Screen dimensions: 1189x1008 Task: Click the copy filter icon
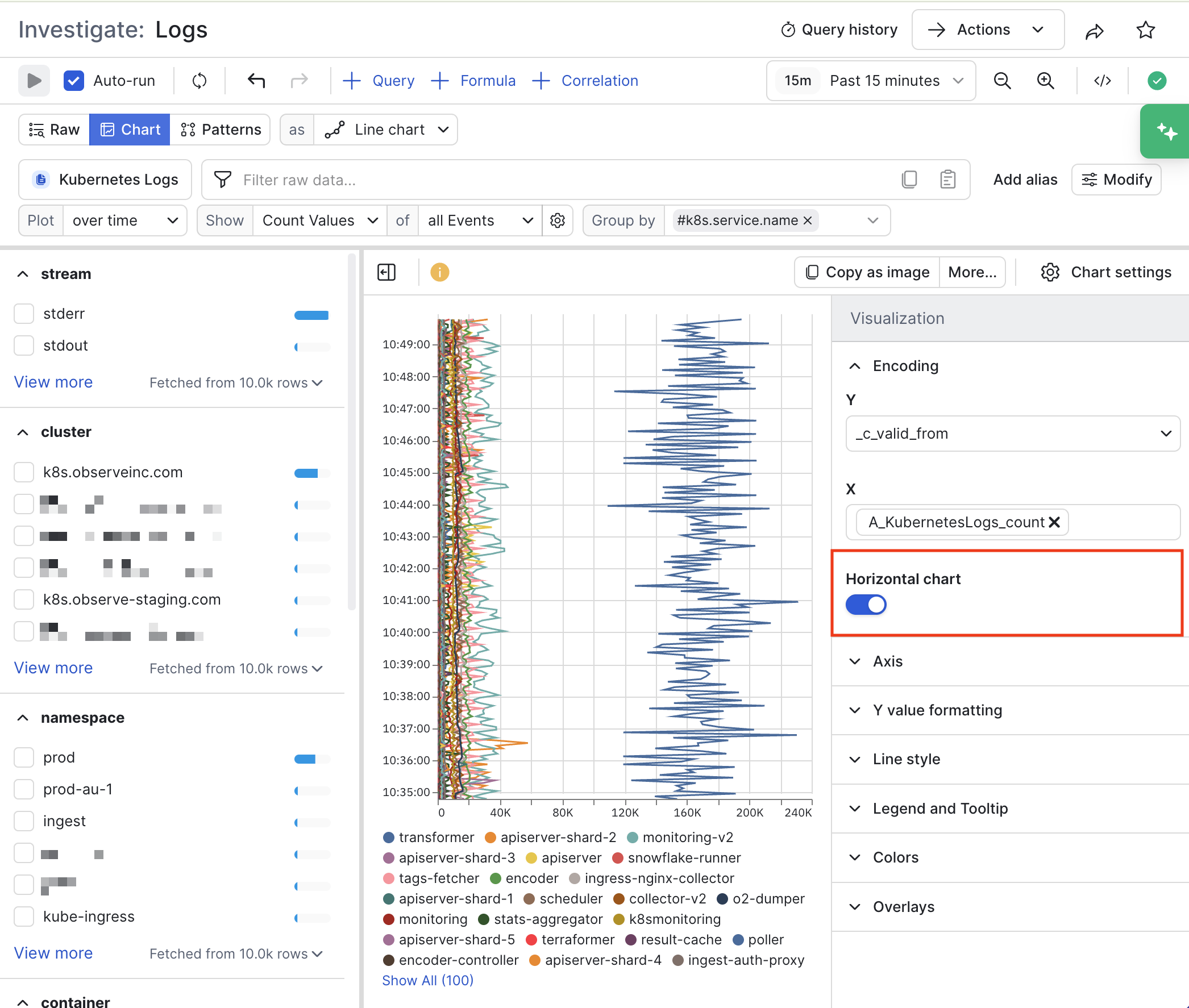click(909, 180)
